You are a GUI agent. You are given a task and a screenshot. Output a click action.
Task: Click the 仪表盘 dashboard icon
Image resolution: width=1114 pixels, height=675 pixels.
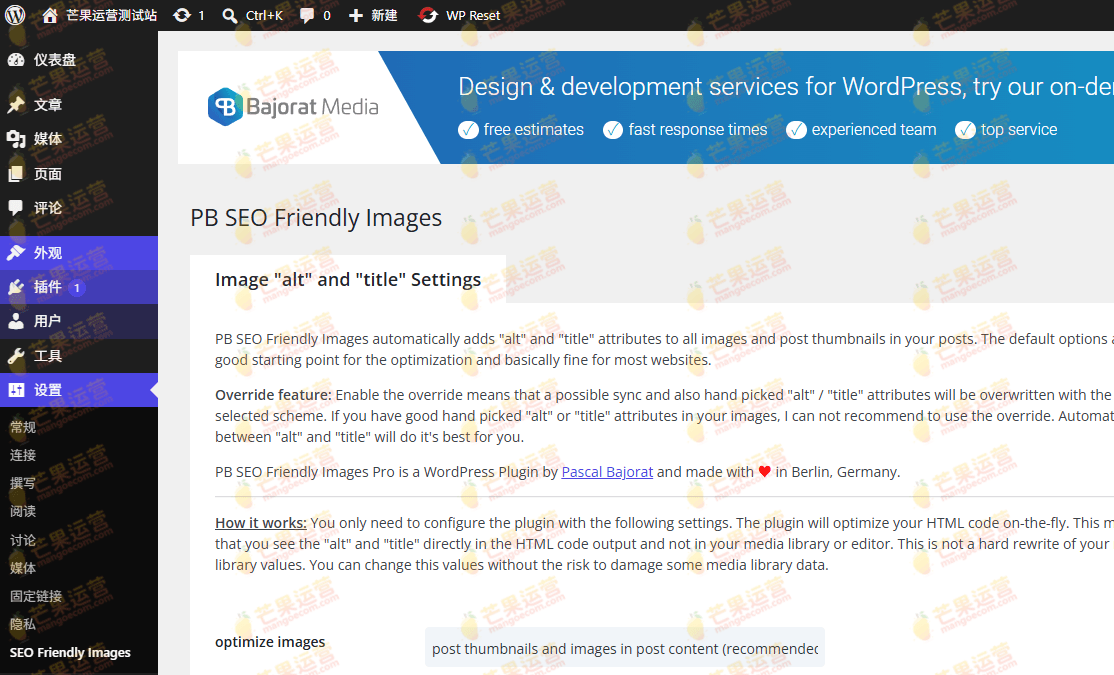[16, 60]
